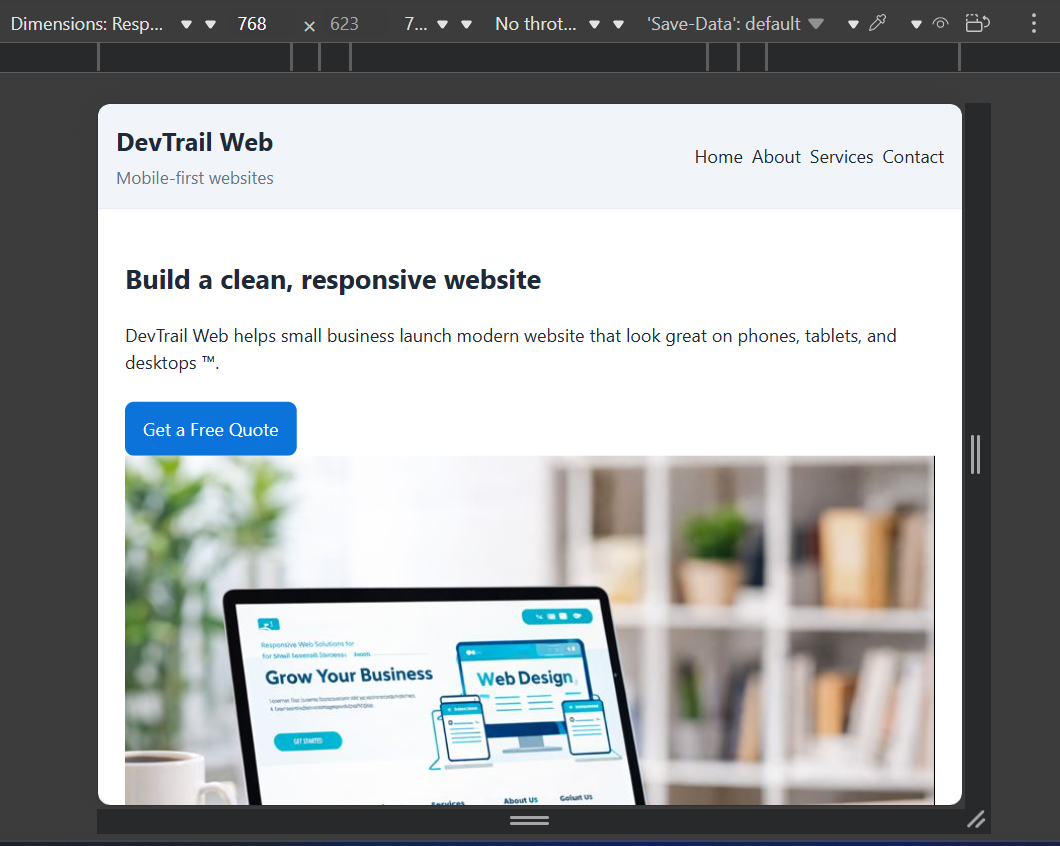Click the DevTrail Web site title

tap(195, 143)
